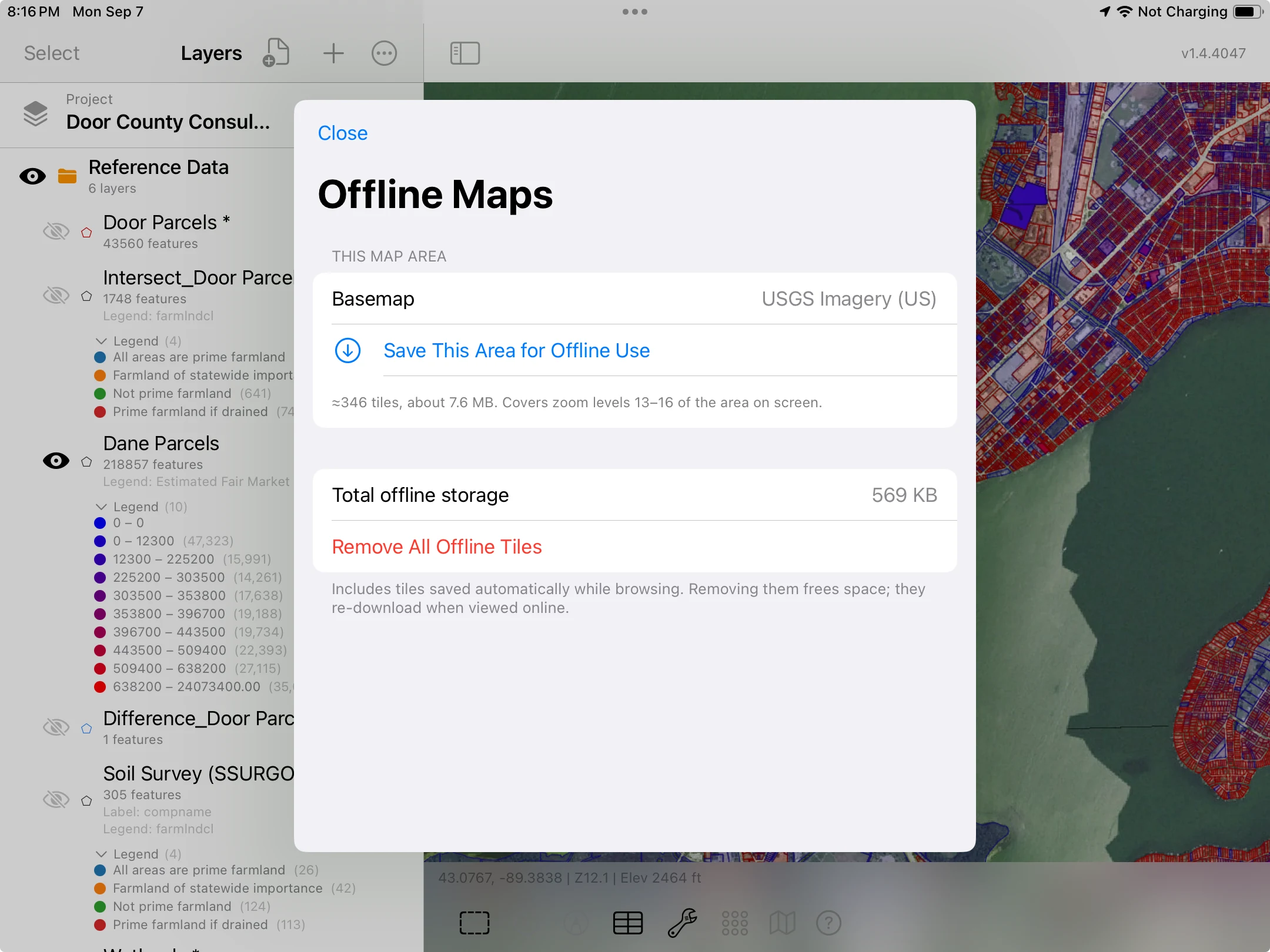Tap the 638200 – 24073400.00 red swatch
1270x952 pixels.
point(100,686)
